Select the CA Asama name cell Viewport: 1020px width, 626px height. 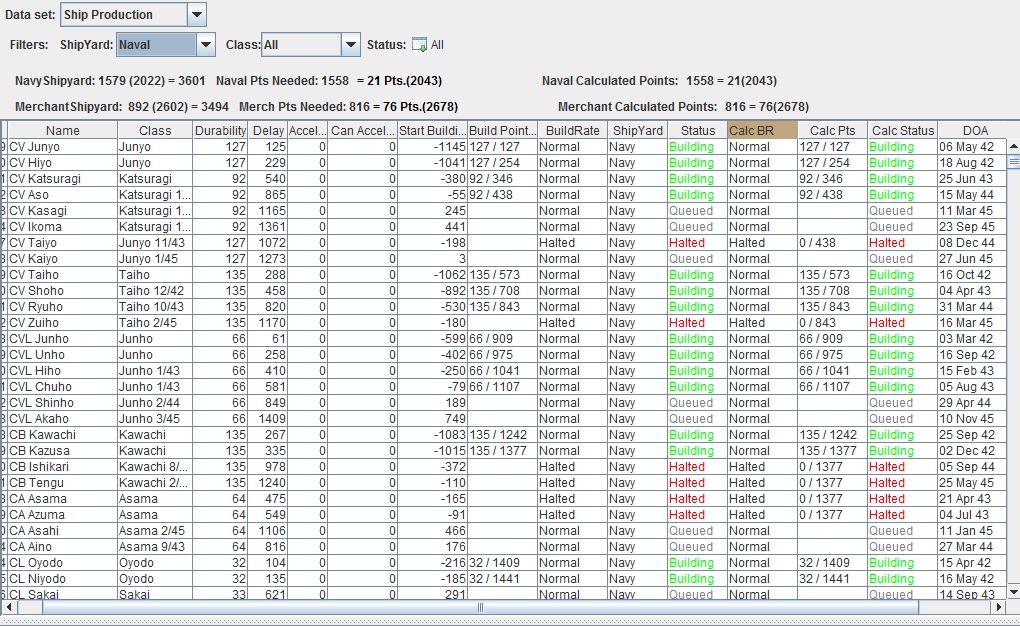tap(62, 499)
